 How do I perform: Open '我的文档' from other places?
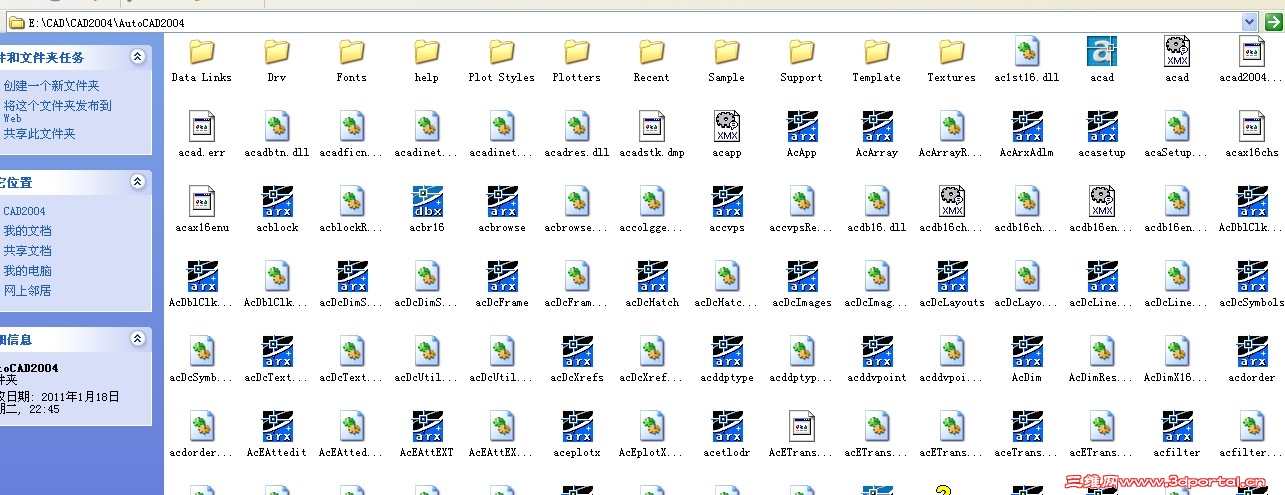[x=27, y=231]
